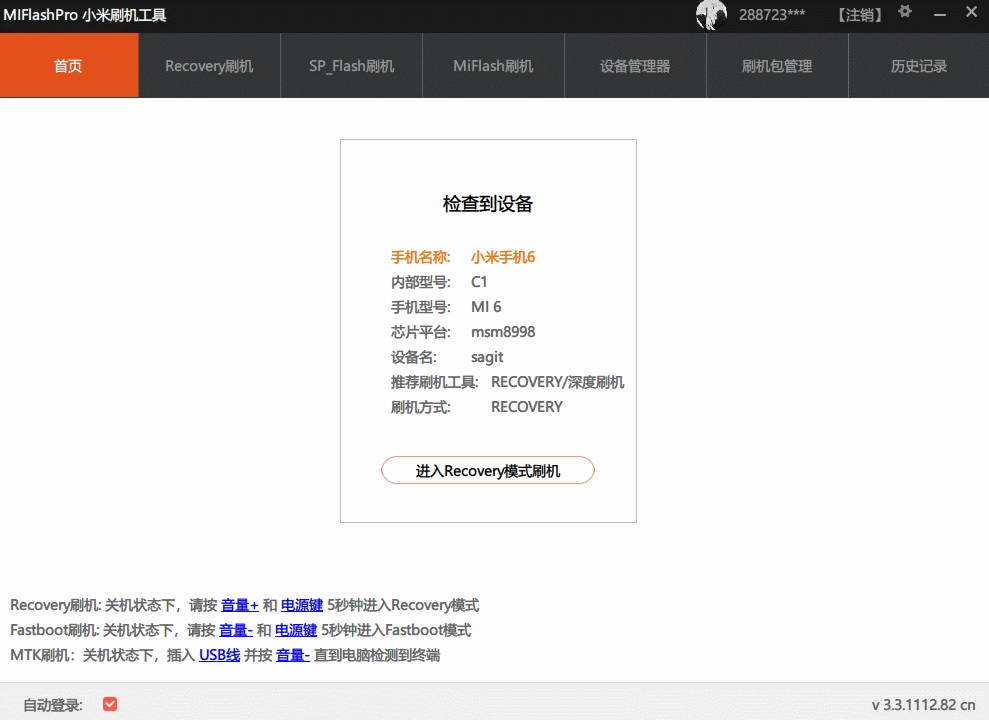Return to the 首页 home tab
Image resolution: width=989 pixels, height=720 pixels.
coord(68,65)
